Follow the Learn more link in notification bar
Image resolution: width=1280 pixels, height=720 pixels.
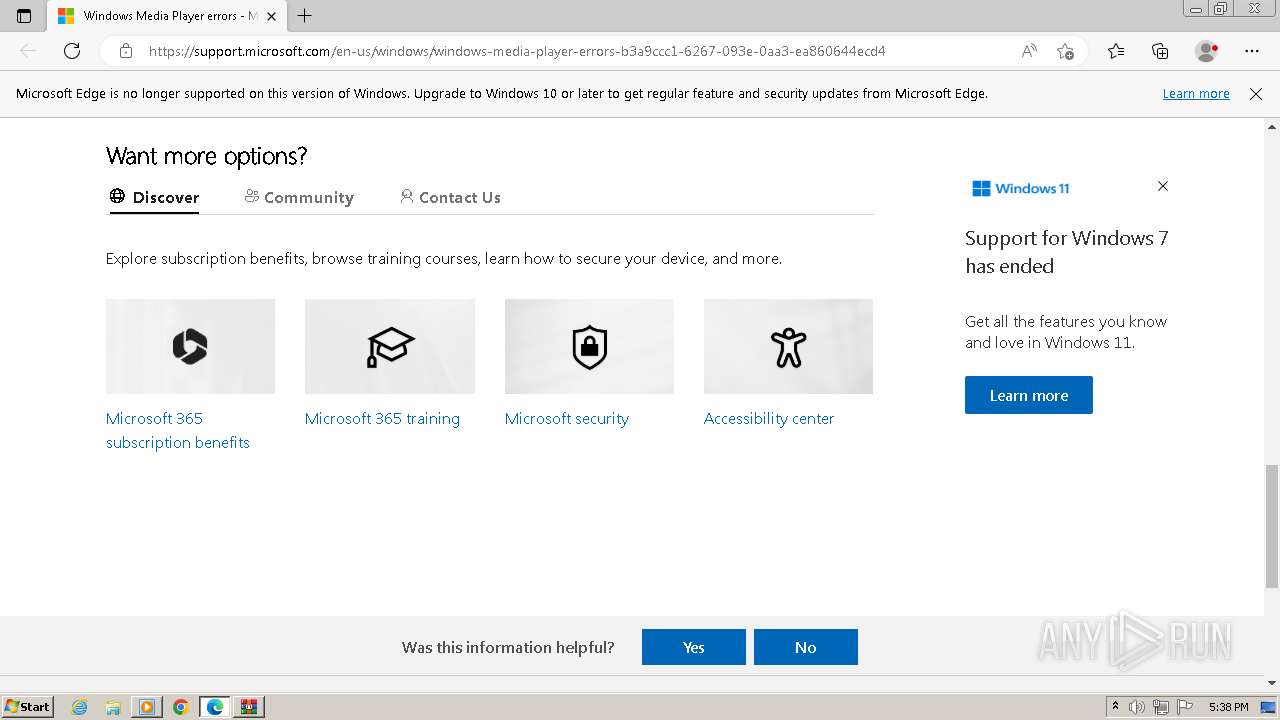click(x=1196, y=93)
